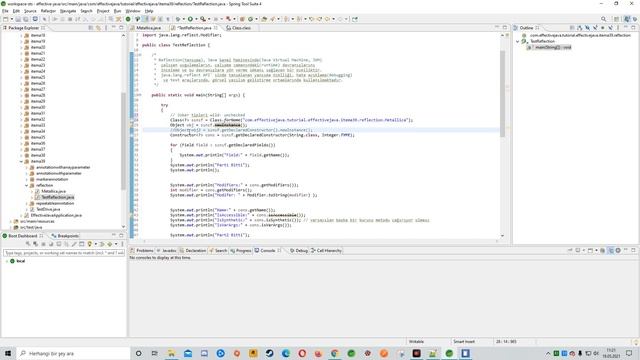Open the Run menu
This screenshot has height=360, width=640.
click(x=118, y=11)
